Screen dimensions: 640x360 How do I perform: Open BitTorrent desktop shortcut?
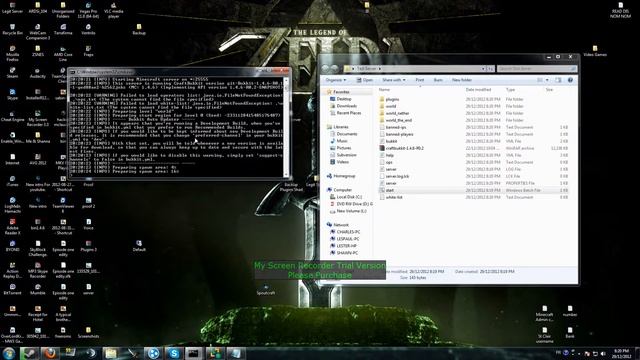[12, 289]
